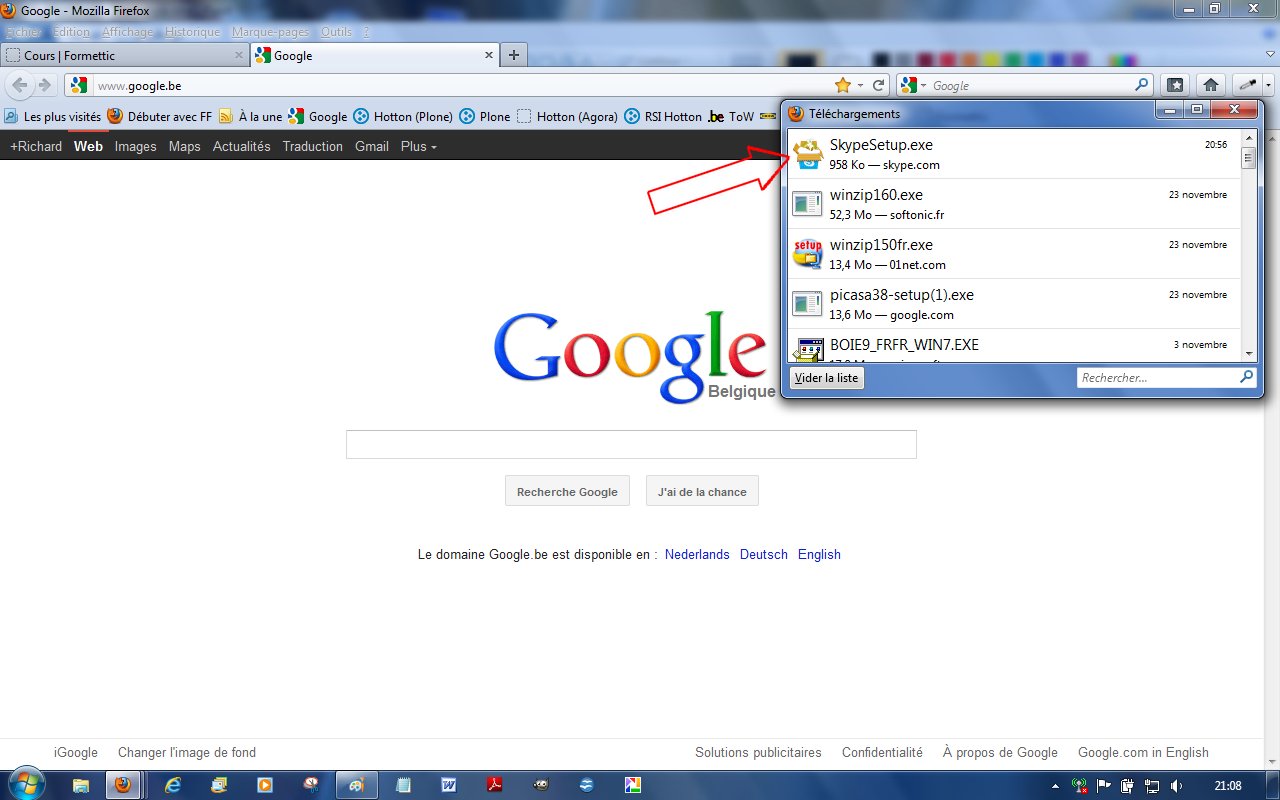Image resolution: width=1280 pixels, height=800 pixels.
Task: Click the eyedropper ColorZilla icon
Action: point(1247,85)
